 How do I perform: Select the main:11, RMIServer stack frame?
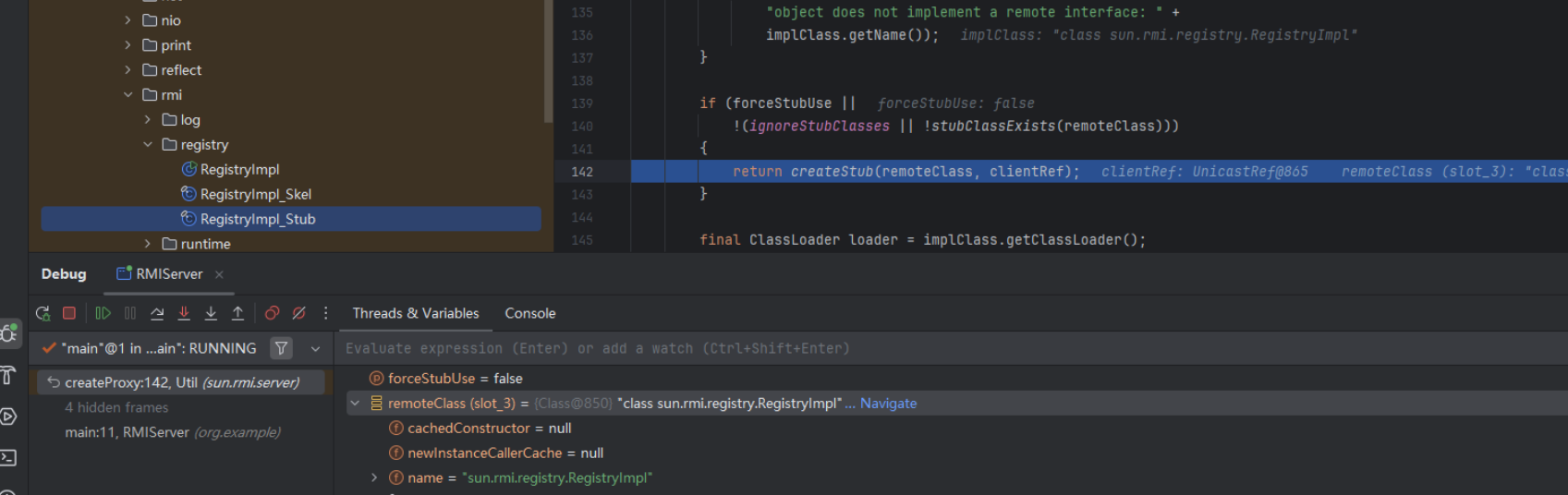click(x=172, y=432)
